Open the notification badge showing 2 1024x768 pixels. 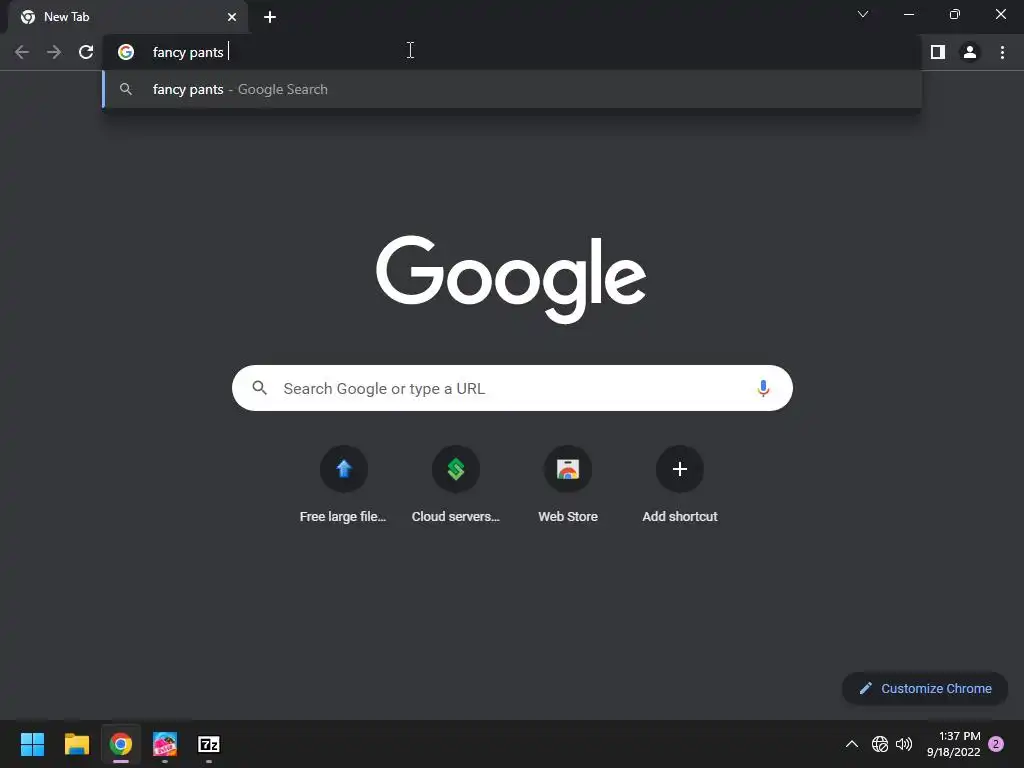[x=996, y=744]
